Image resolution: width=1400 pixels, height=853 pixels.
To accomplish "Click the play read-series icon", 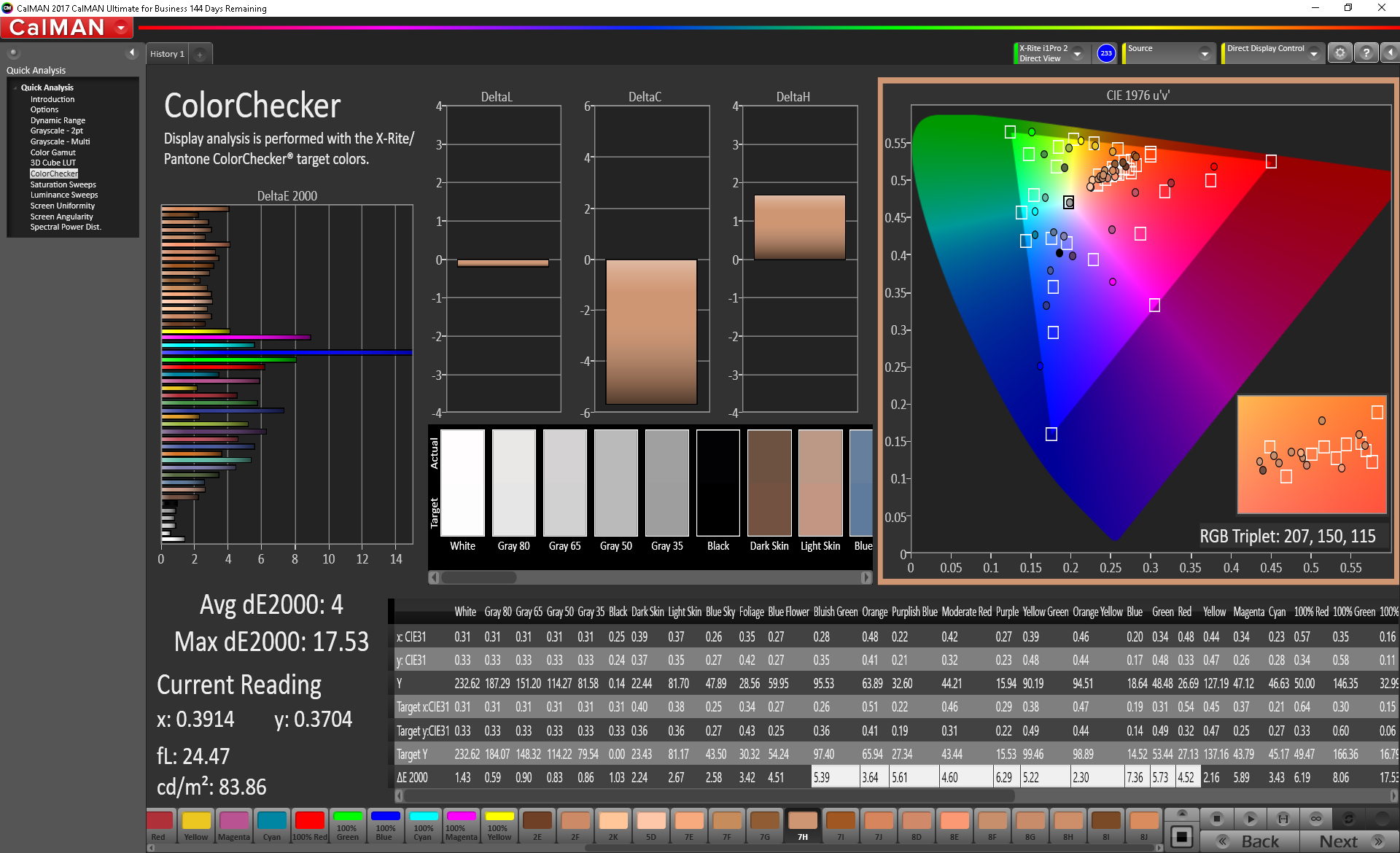I will (1250, 818).
